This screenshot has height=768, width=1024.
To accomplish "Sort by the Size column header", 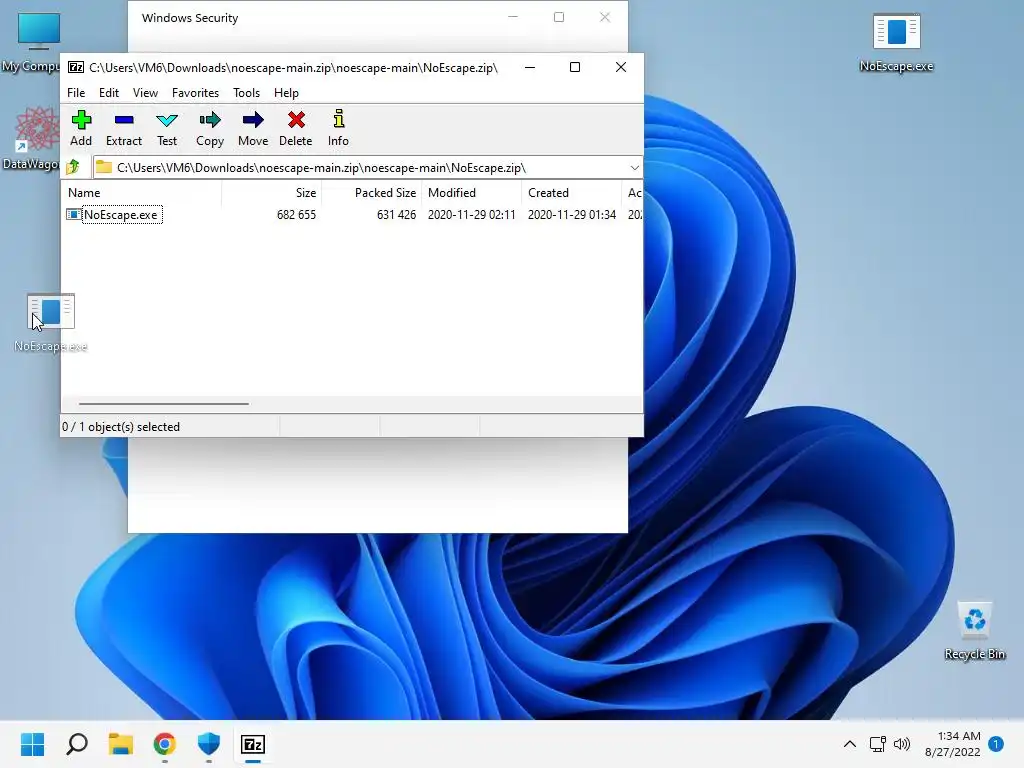I will pyautogui.click(x=271, y=193).
